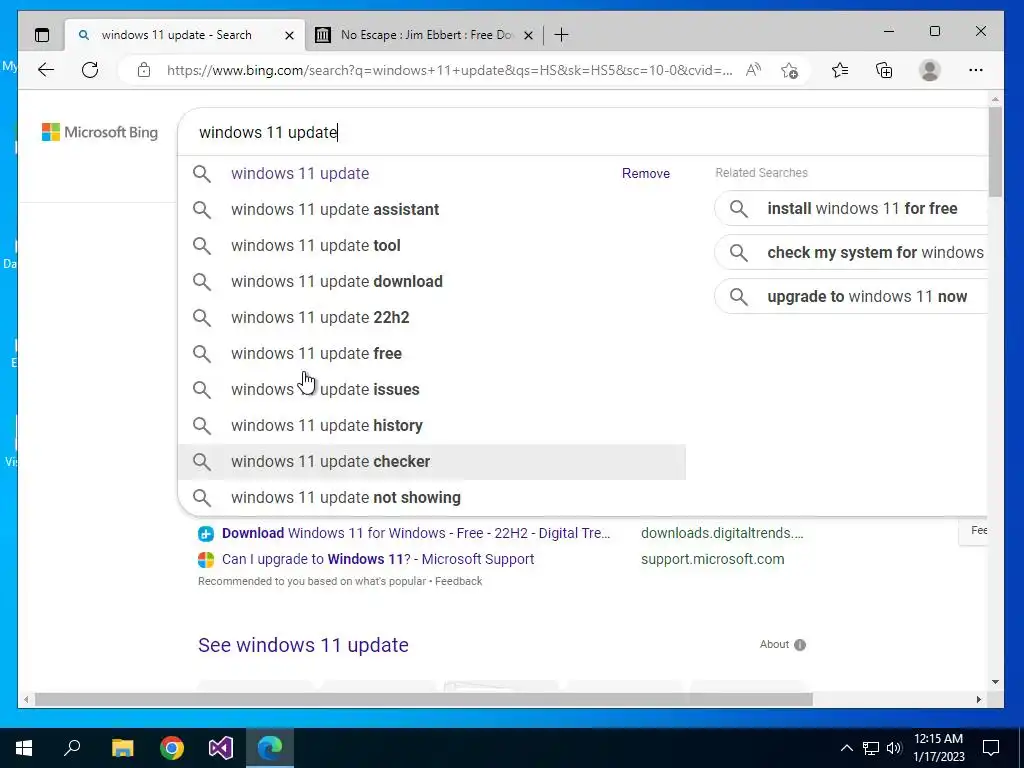Open Visual Studio from the taskbar
The image size is (1024, 768).
tap(221, 748)
